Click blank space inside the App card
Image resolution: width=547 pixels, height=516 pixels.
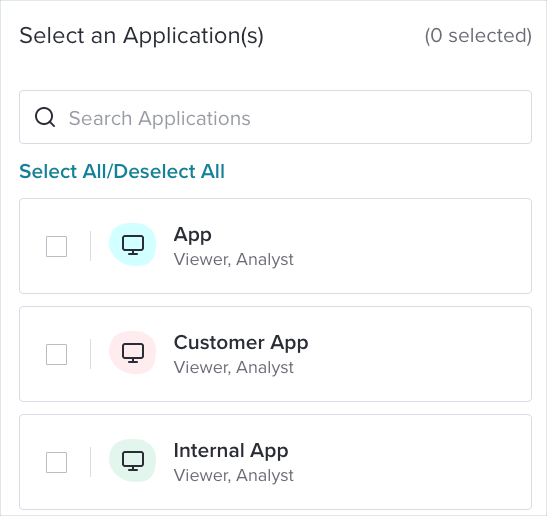click(x=412, y=246)
